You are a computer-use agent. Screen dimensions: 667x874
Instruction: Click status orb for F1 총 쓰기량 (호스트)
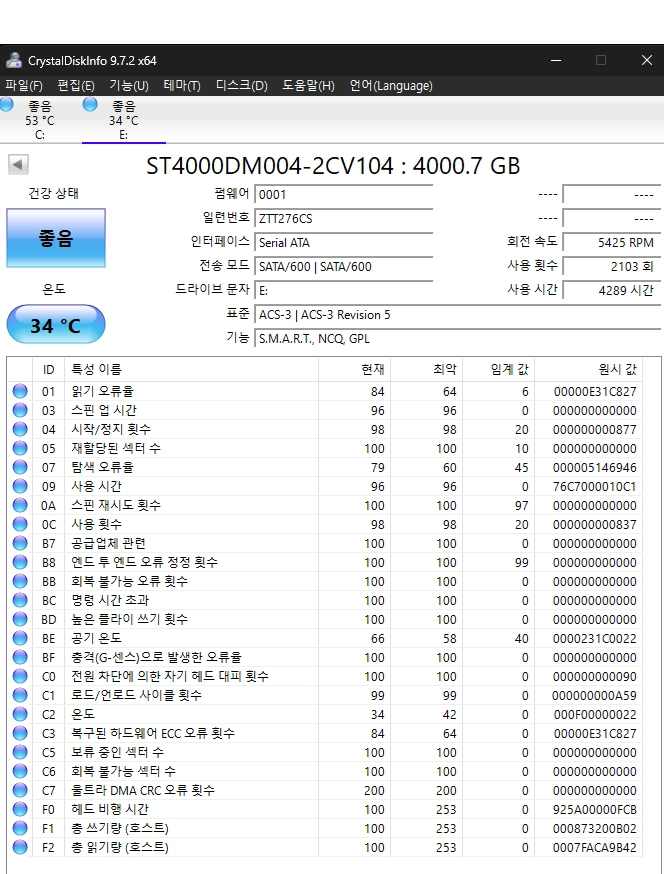tap(20, 828)
